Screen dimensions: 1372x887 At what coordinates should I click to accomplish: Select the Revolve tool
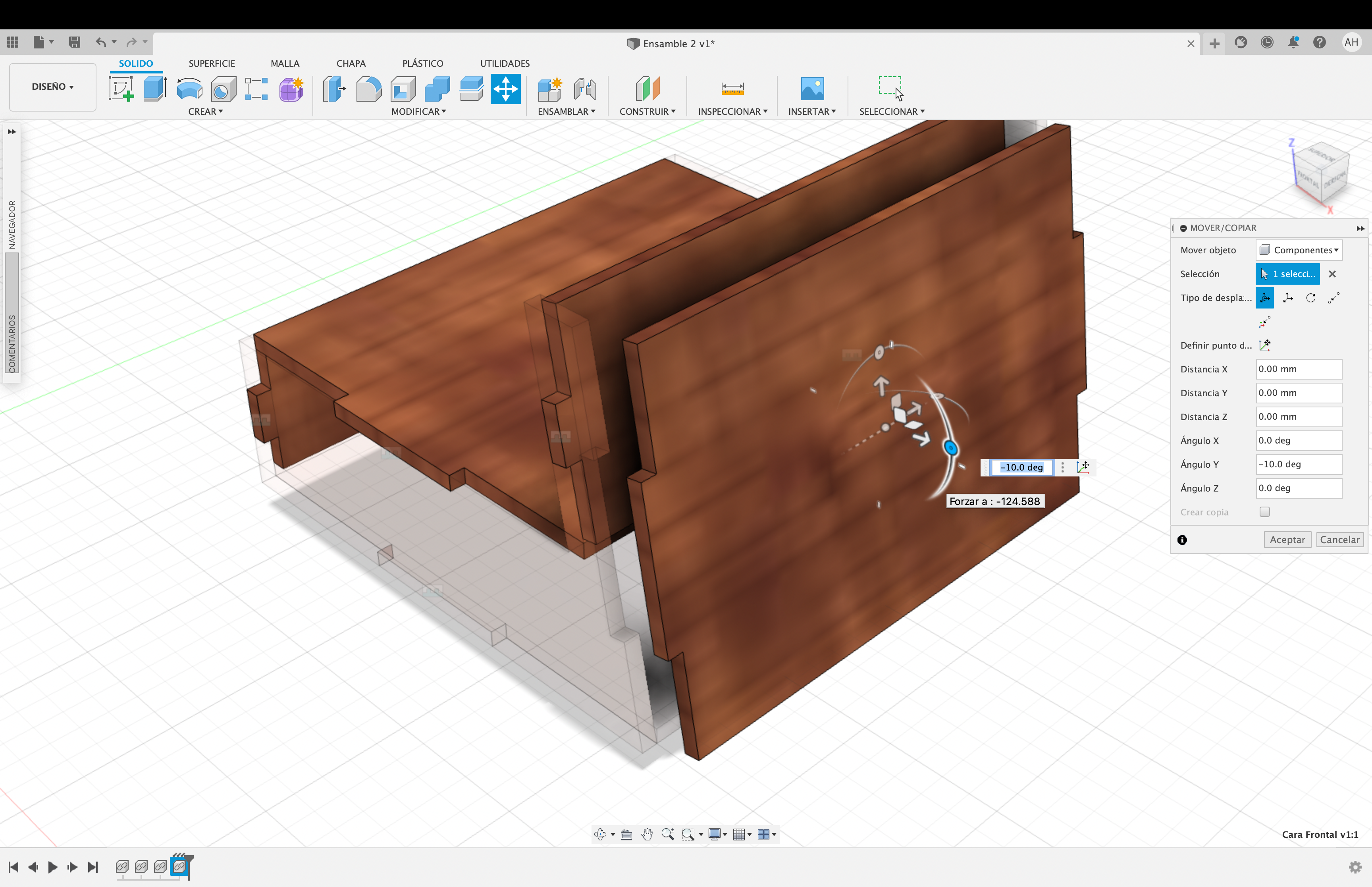point(189,89)
